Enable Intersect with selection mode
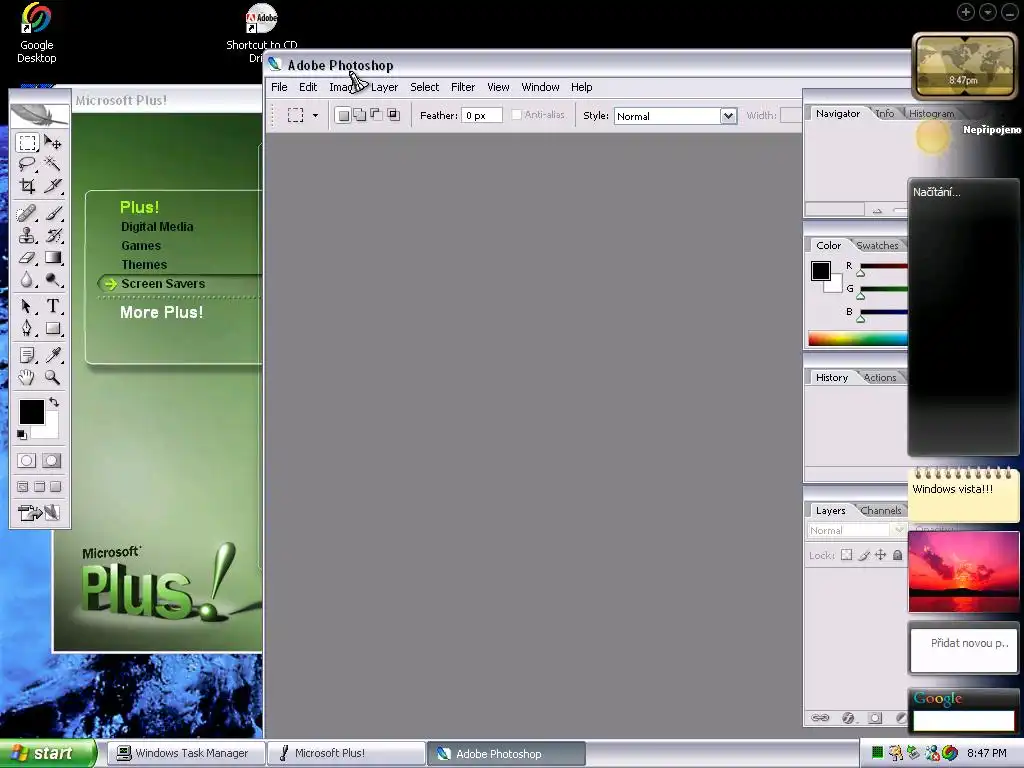The width and height of the screenshot is (1024, 768). click(393, 116)
